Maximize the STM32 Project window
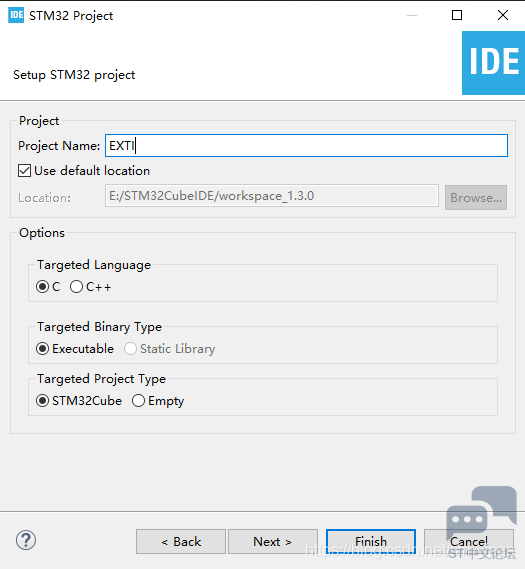The width and height of the screenshot is (525, 569). click(457, 15)
